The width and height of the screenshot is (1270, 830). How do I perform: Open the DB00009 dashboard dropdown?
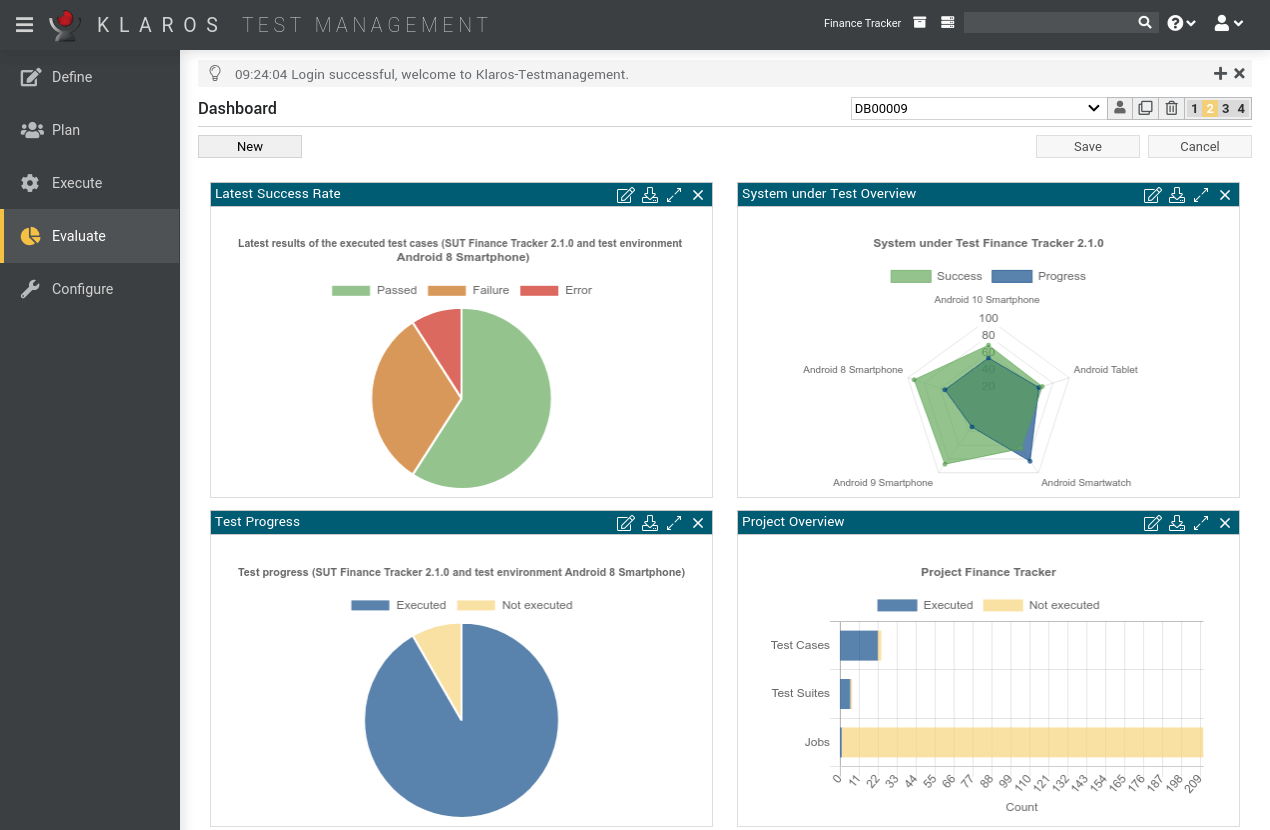(x=977, y=108)
